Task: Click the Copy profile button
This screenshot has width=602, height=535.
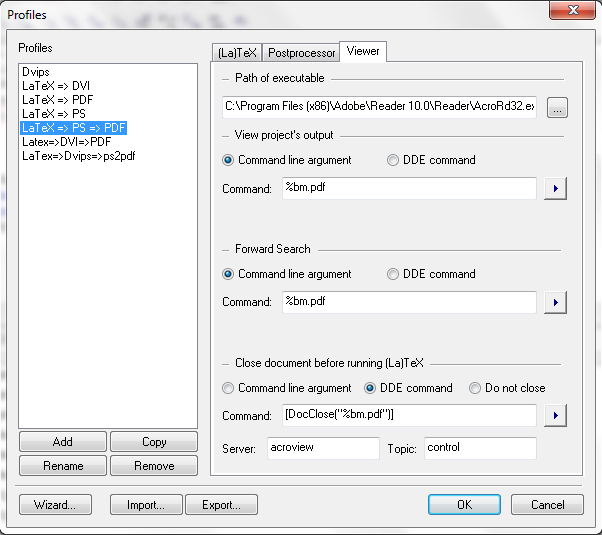Action: click(154, 442)
